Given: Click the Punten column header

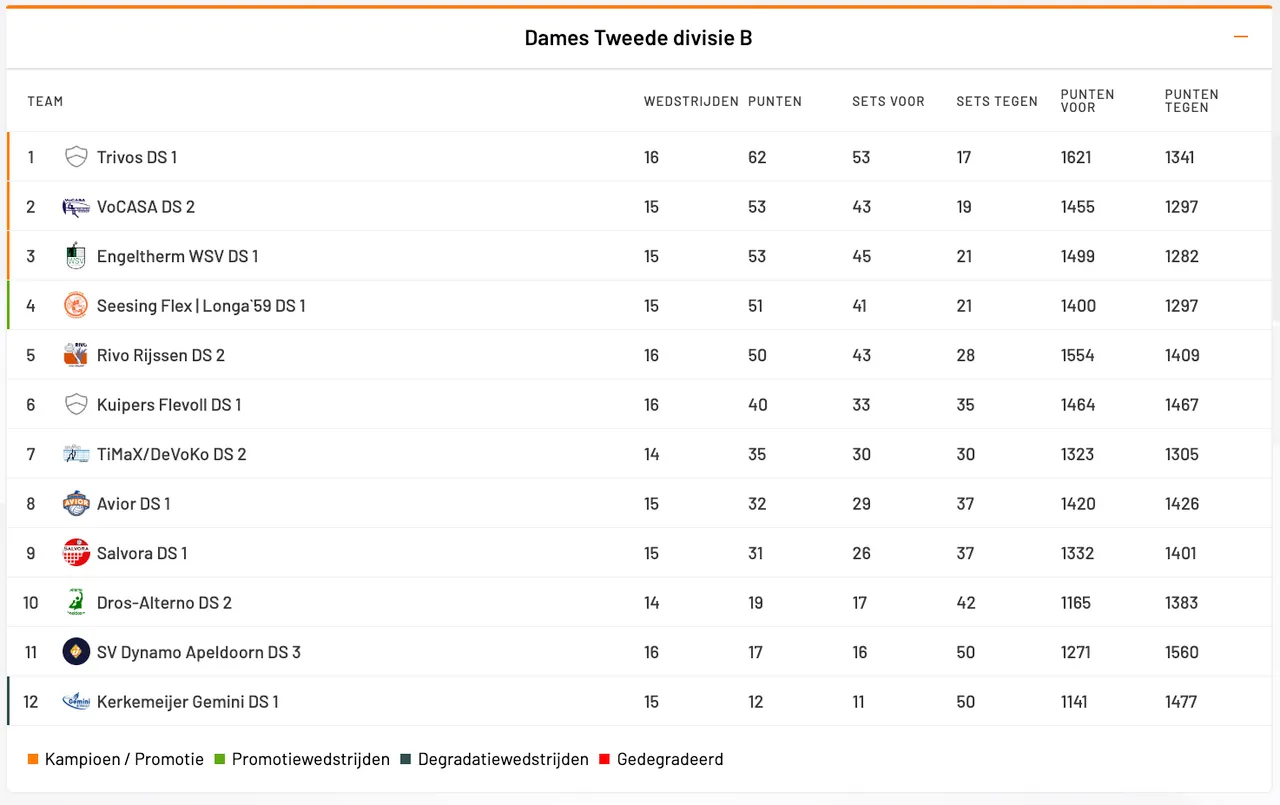Looking at the screenshot, I should [x=775, y=101].
